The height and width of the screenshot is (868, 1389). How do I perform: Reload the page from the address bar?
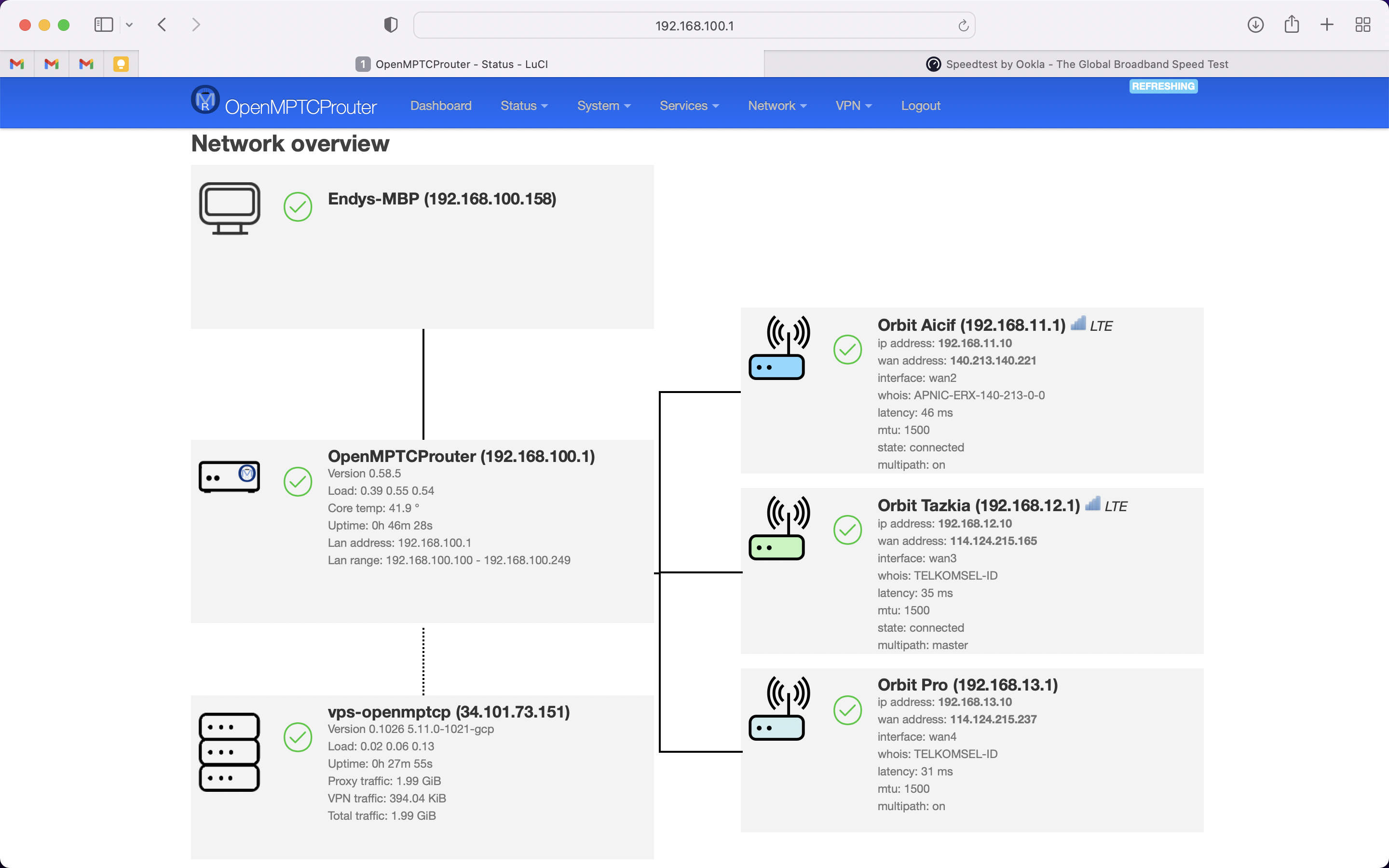pyautogui.click(x=963, y=25)
